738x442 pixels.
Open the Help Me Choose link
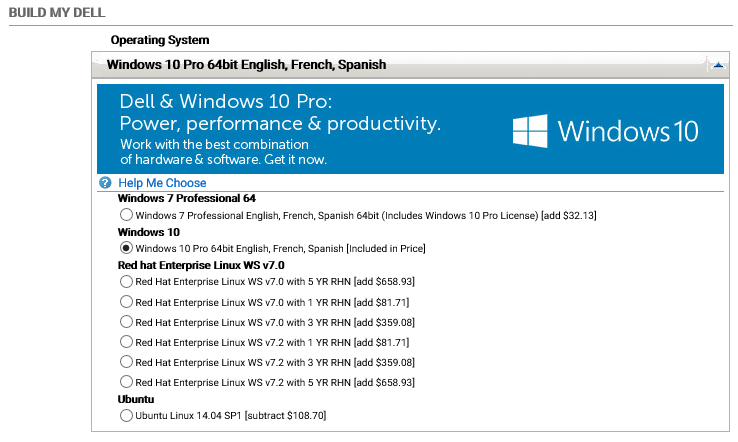(162, 183)
